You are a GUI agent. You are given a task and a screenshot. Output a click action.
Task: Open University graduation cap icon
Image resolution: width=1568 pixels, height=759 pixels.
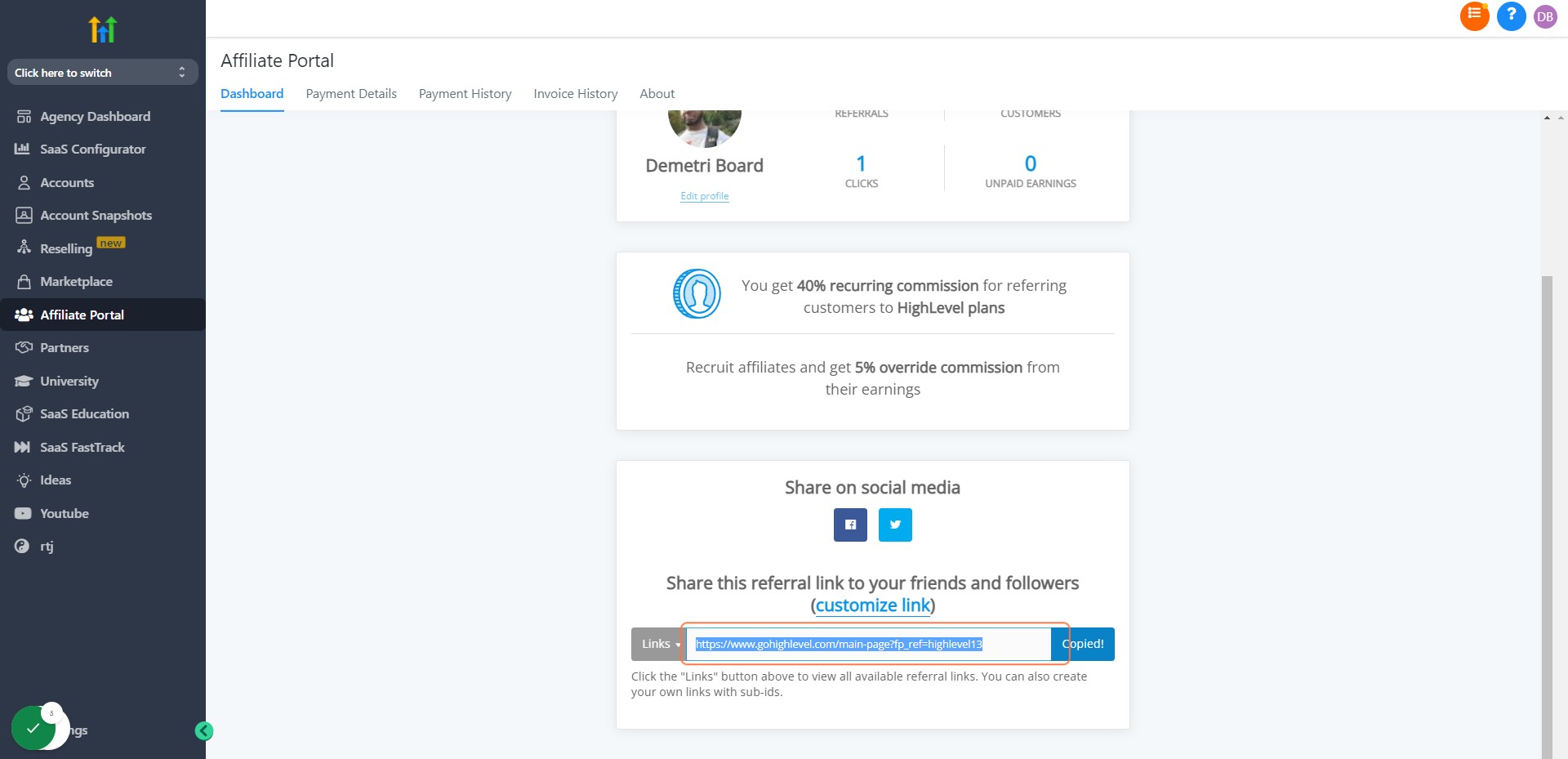pyautogui.click(x=24, y=381)
